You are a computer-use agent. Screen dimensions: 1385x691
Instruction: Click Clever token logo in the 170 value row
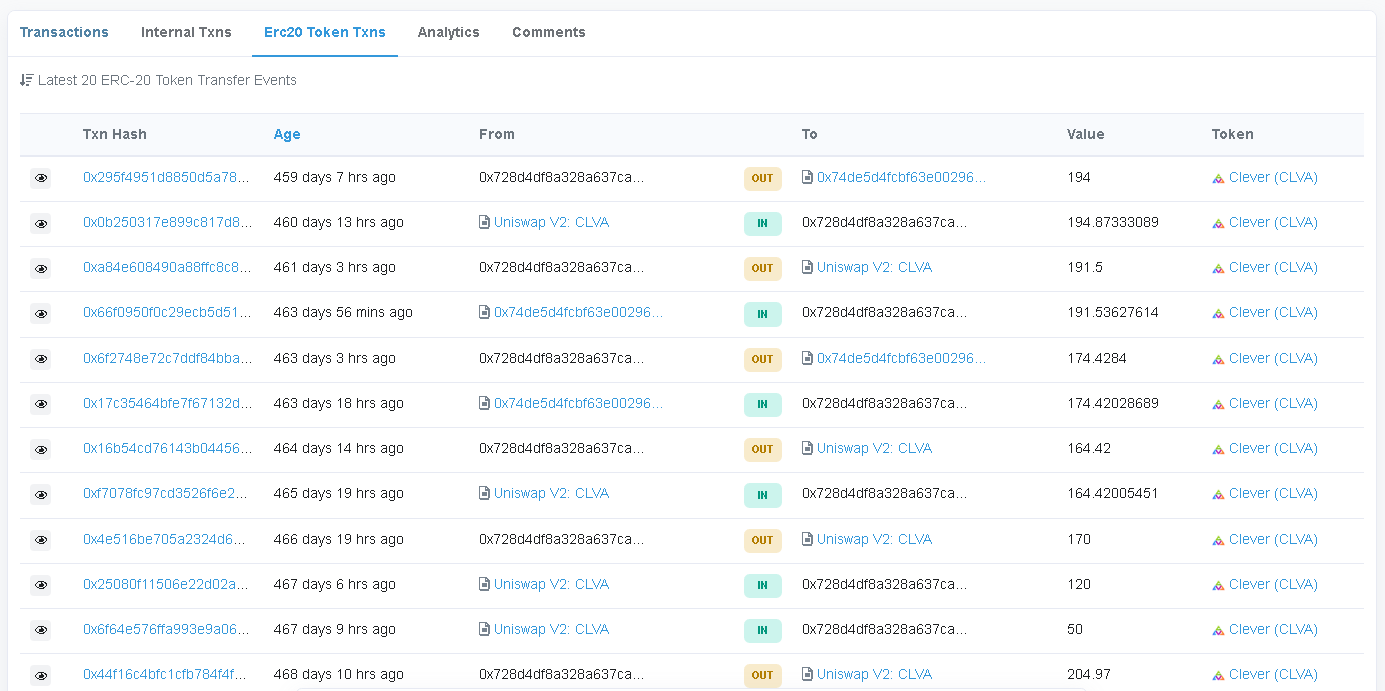pyautogui.click(x=1218, y=540)
